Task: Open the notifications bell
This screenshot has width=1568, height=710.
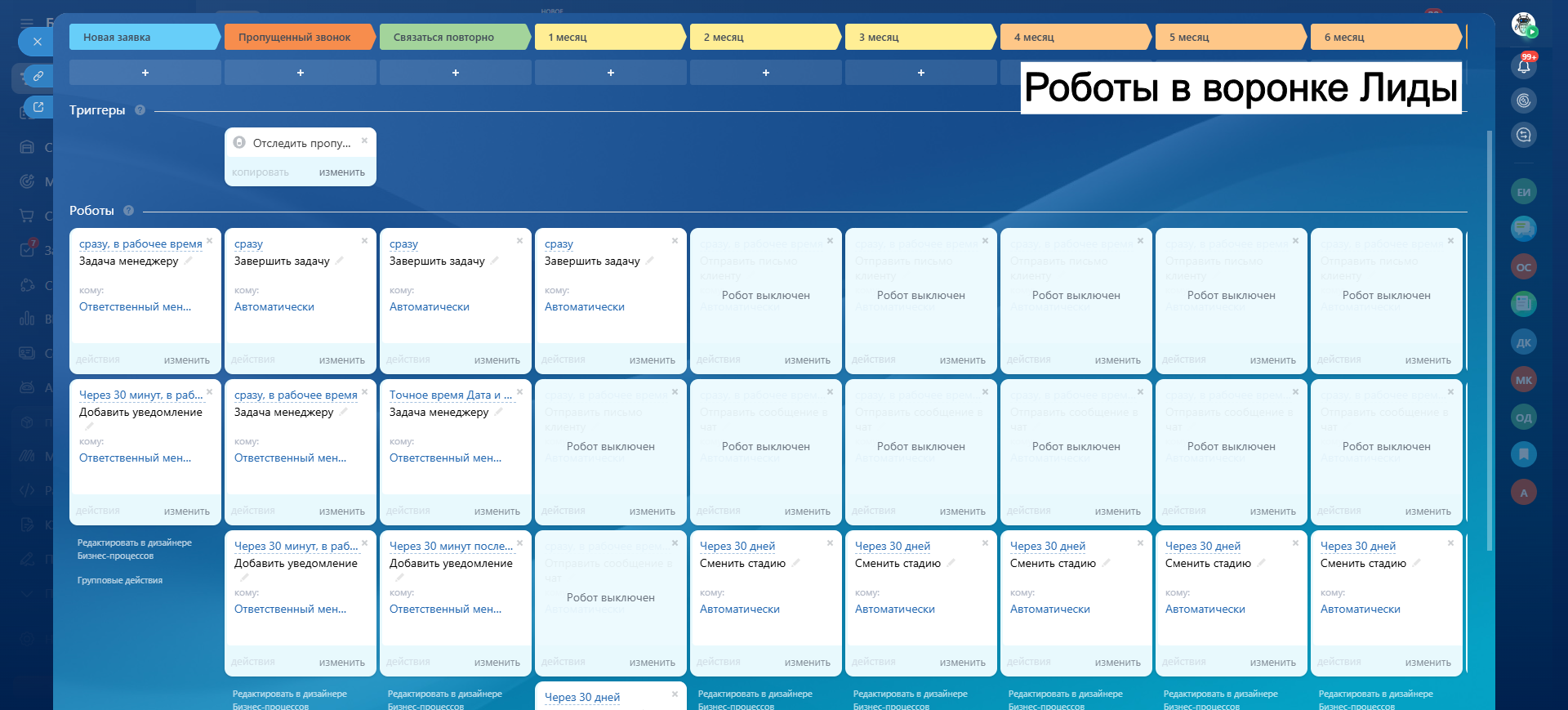Action: click(1524, 66)
